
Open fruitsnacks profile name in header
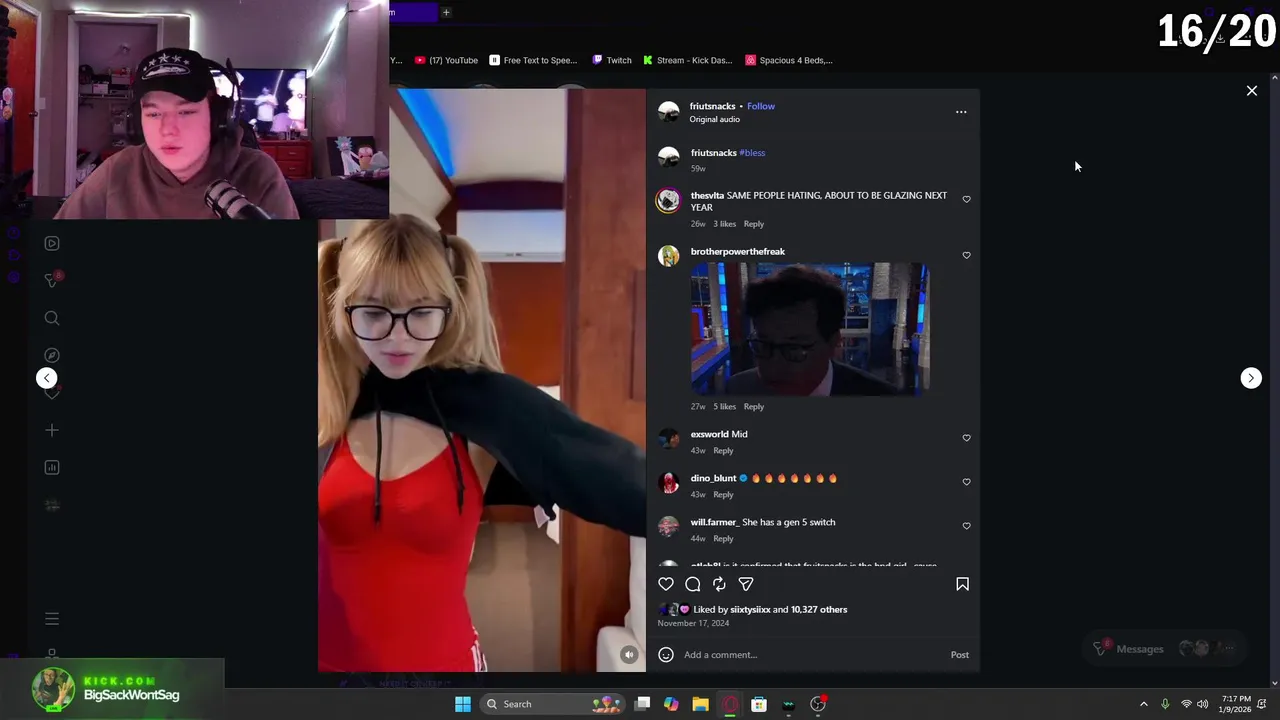pos(712,106)
